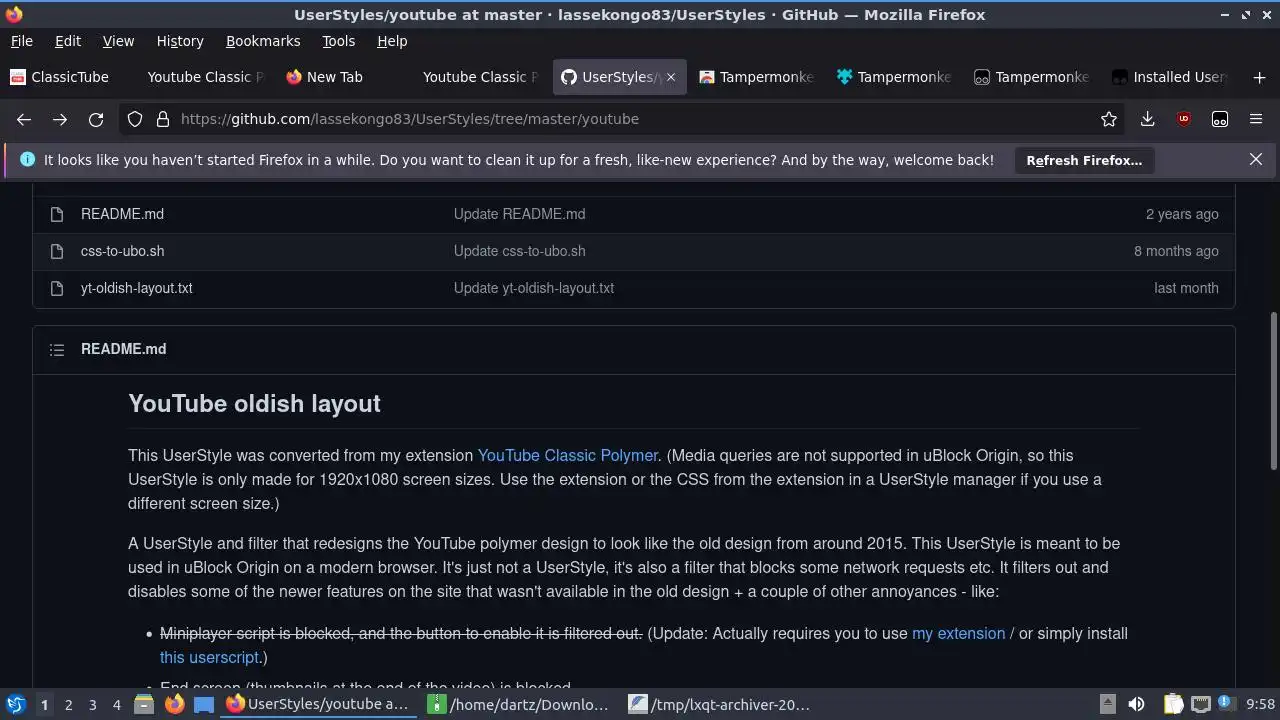
Task: Click the show desktop taskbar icon
Action: pos(204,704)
